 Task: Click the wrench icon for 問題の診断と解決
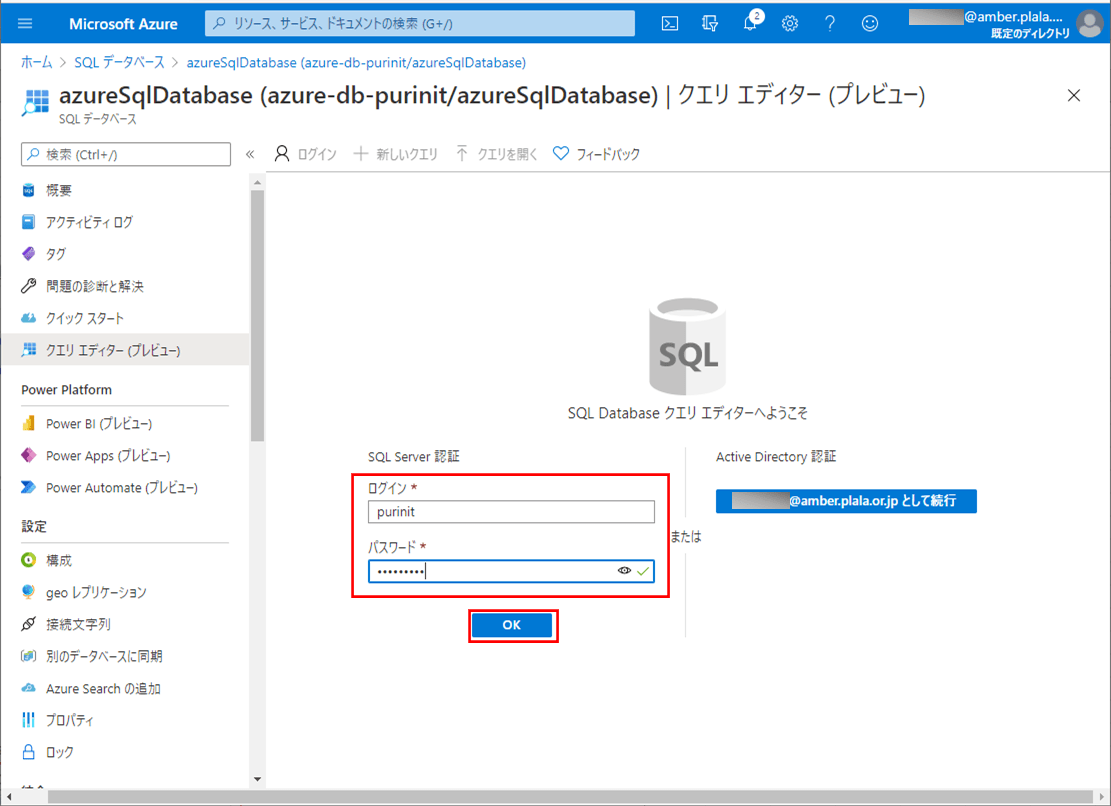click(28, 285)
